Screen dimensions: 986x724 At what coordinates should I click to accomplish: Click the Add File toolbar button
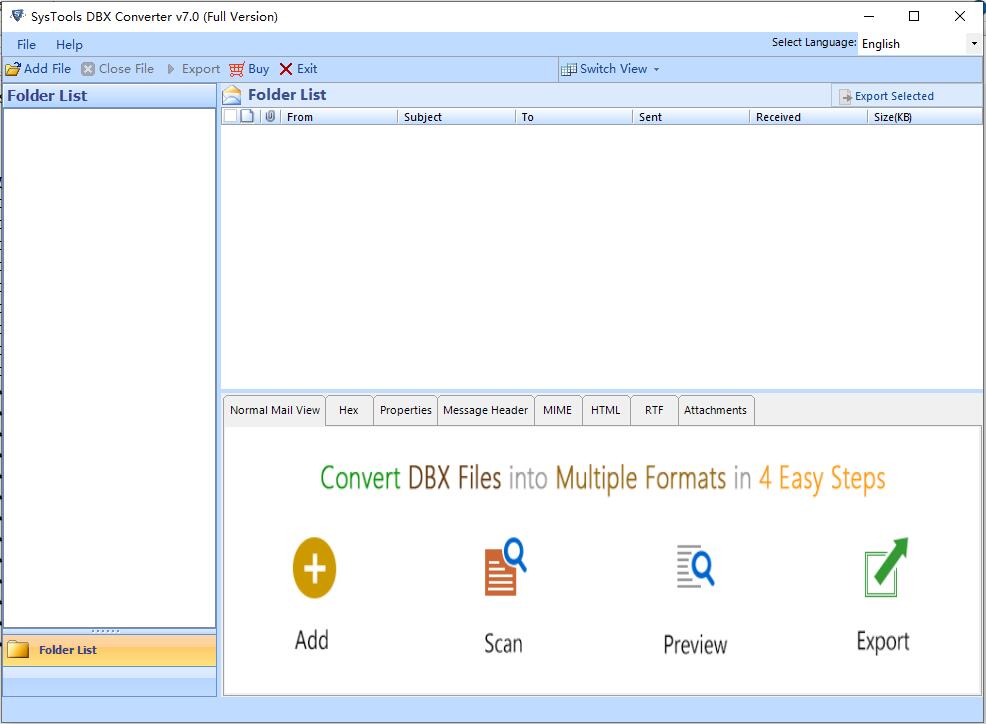tap(38, 69)
